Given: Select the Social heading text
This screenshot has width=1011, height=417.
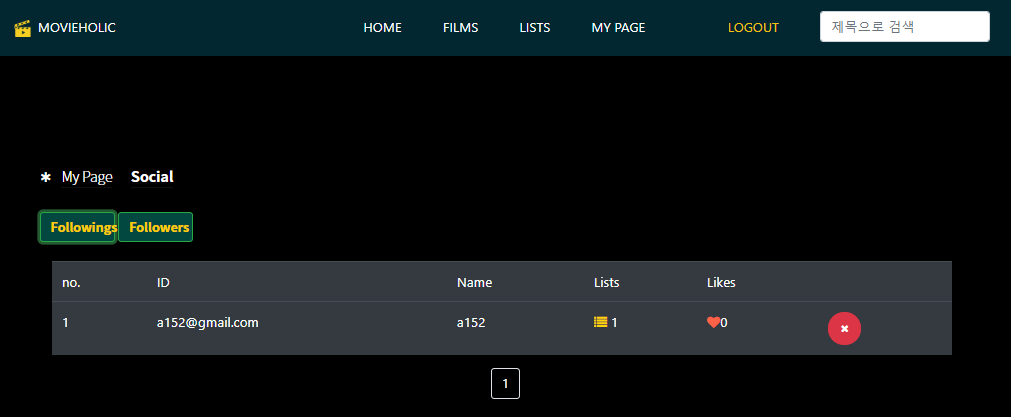Looking at the screenshot, I should [x=152, y=177].
